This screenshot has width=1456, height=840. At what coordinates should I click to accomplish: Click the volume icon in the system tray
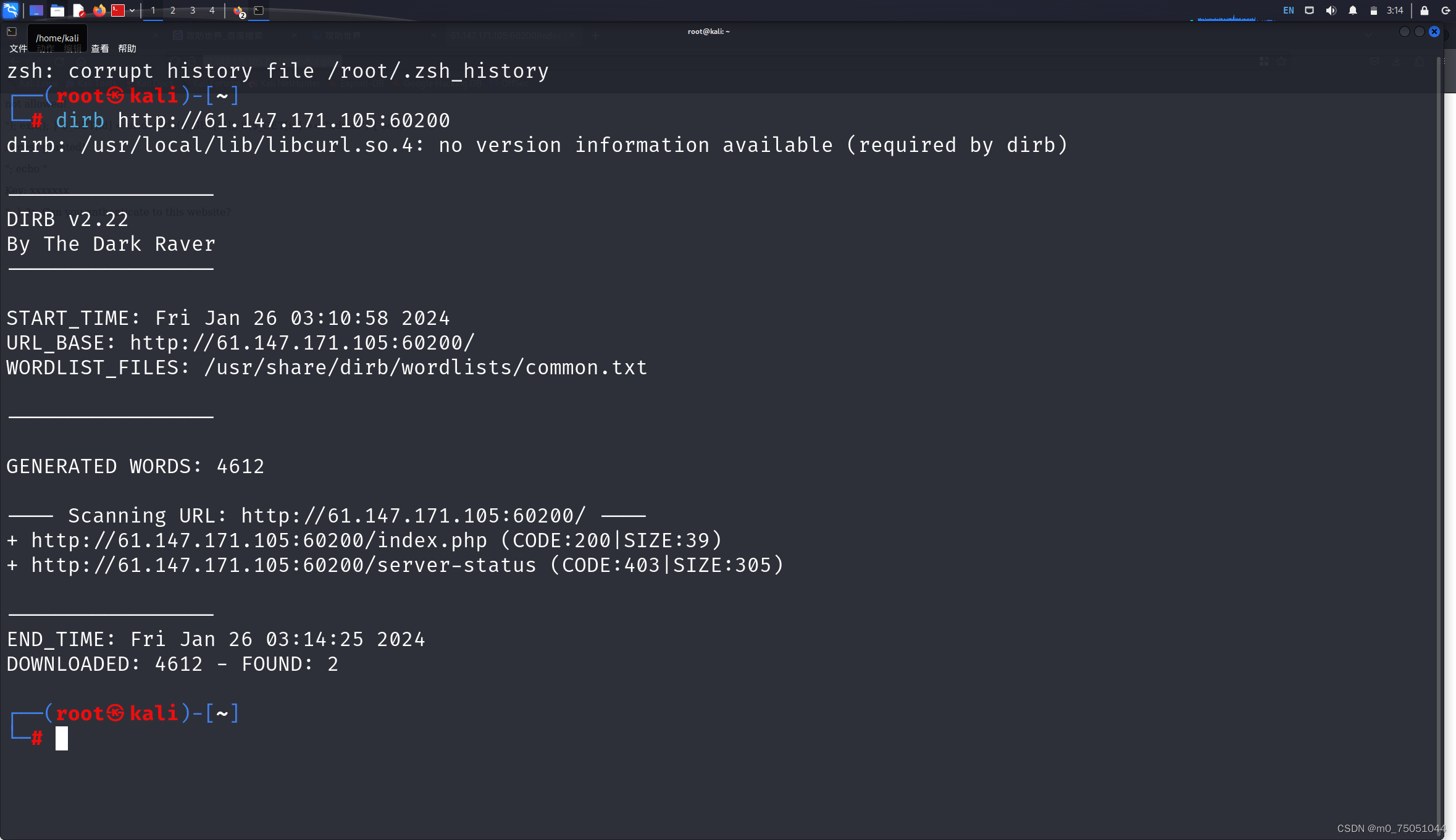(x=1331, y=10)
